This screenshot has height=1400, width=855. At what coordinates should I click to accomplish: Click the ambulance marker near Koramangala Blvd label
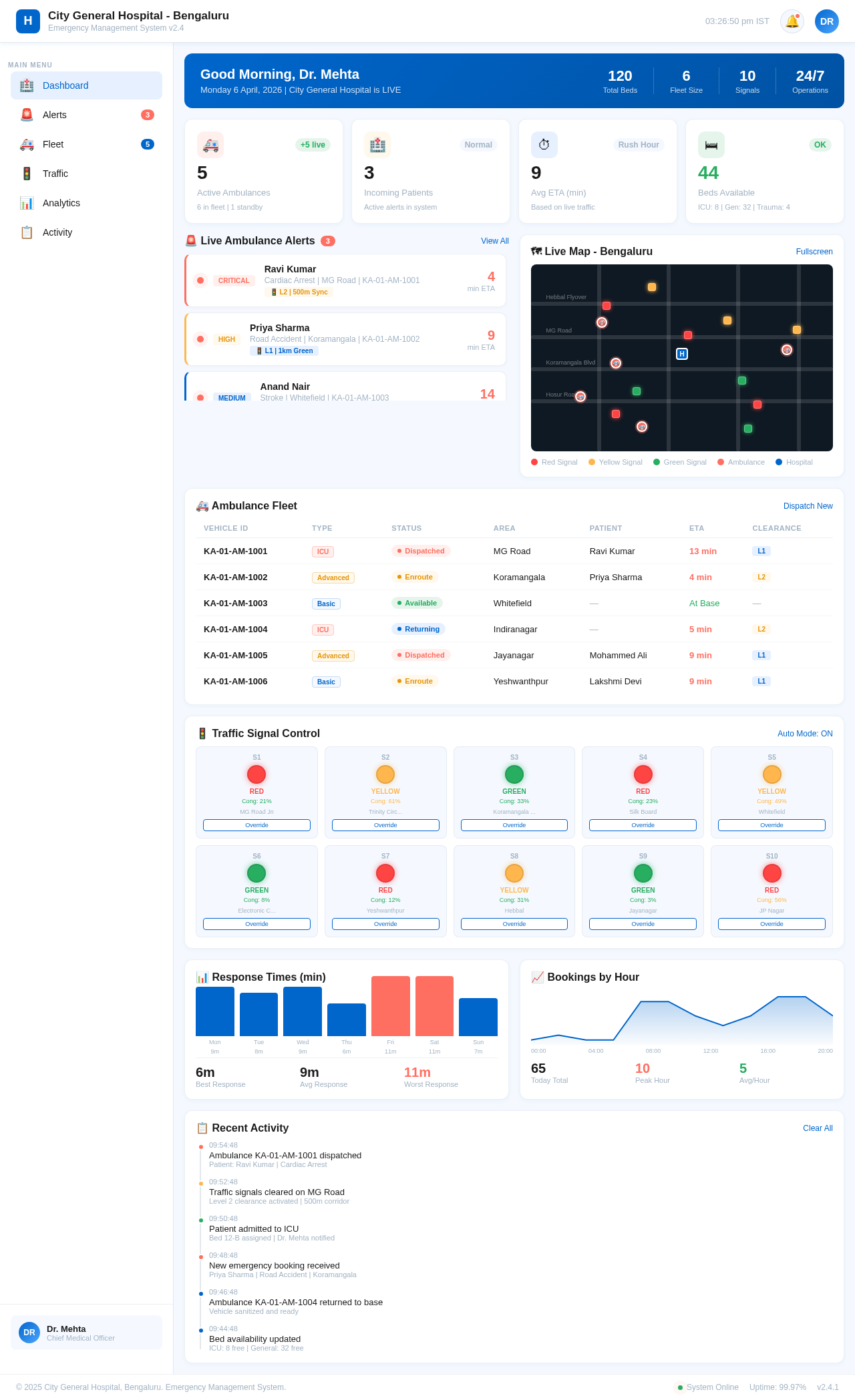[616, 363]
